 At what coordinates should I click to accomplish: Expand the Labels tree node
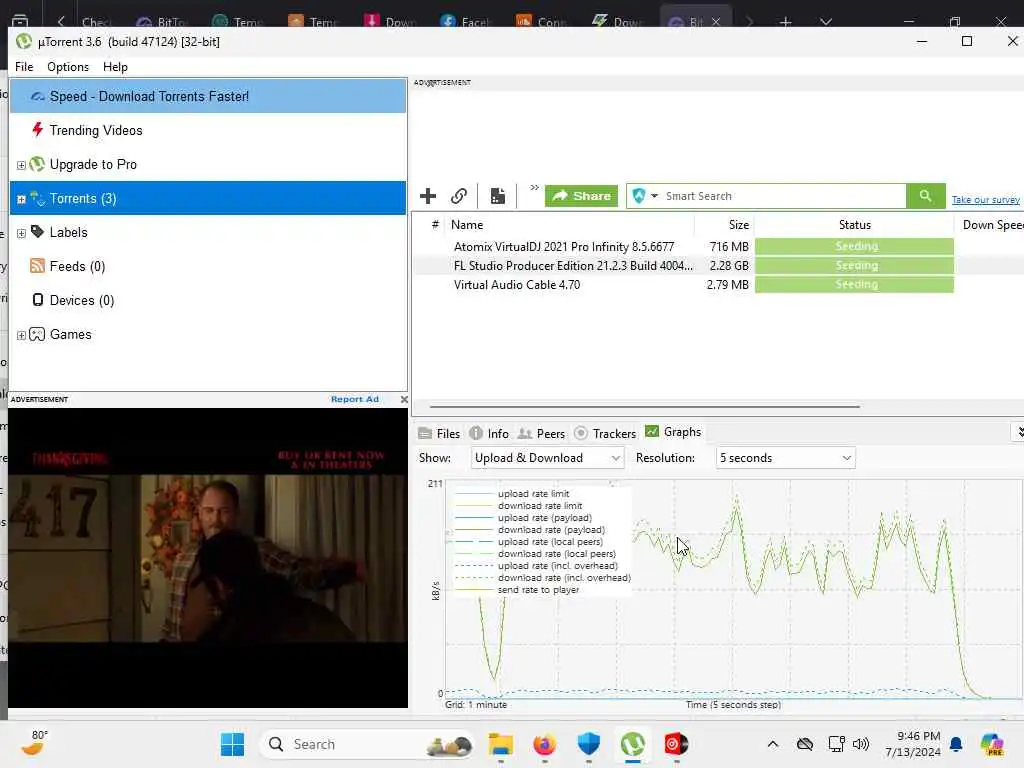(x=21, y=233)
